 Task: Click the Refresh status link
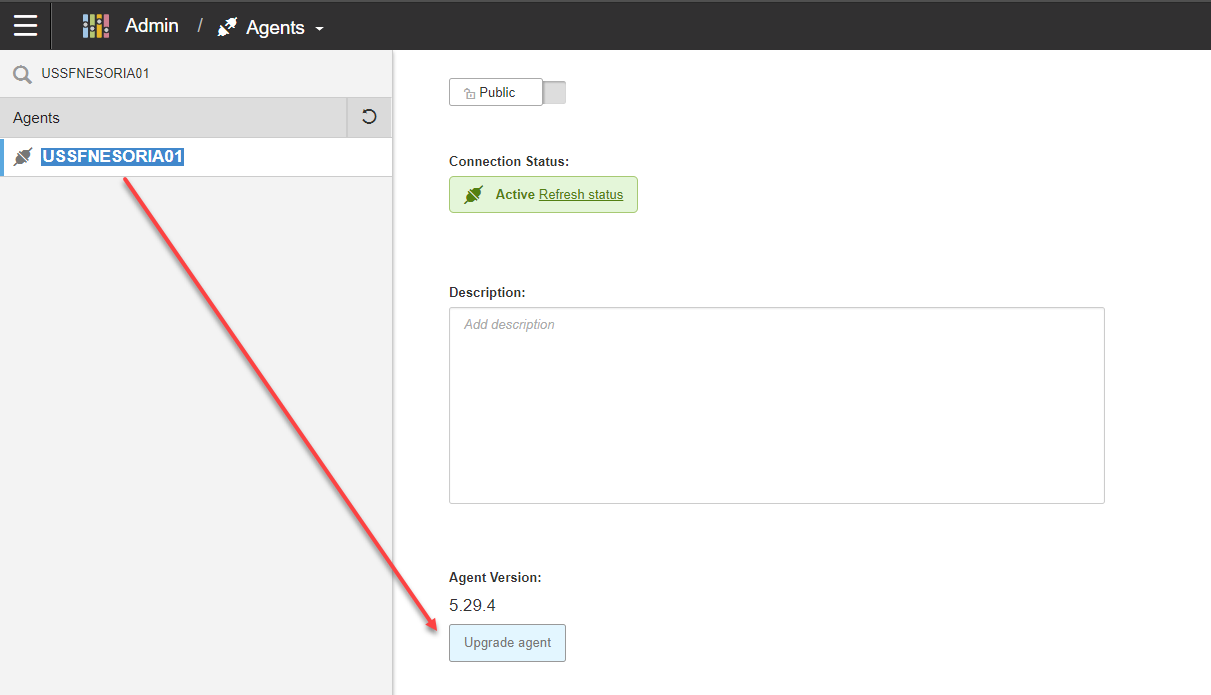[x=580, y=195]
